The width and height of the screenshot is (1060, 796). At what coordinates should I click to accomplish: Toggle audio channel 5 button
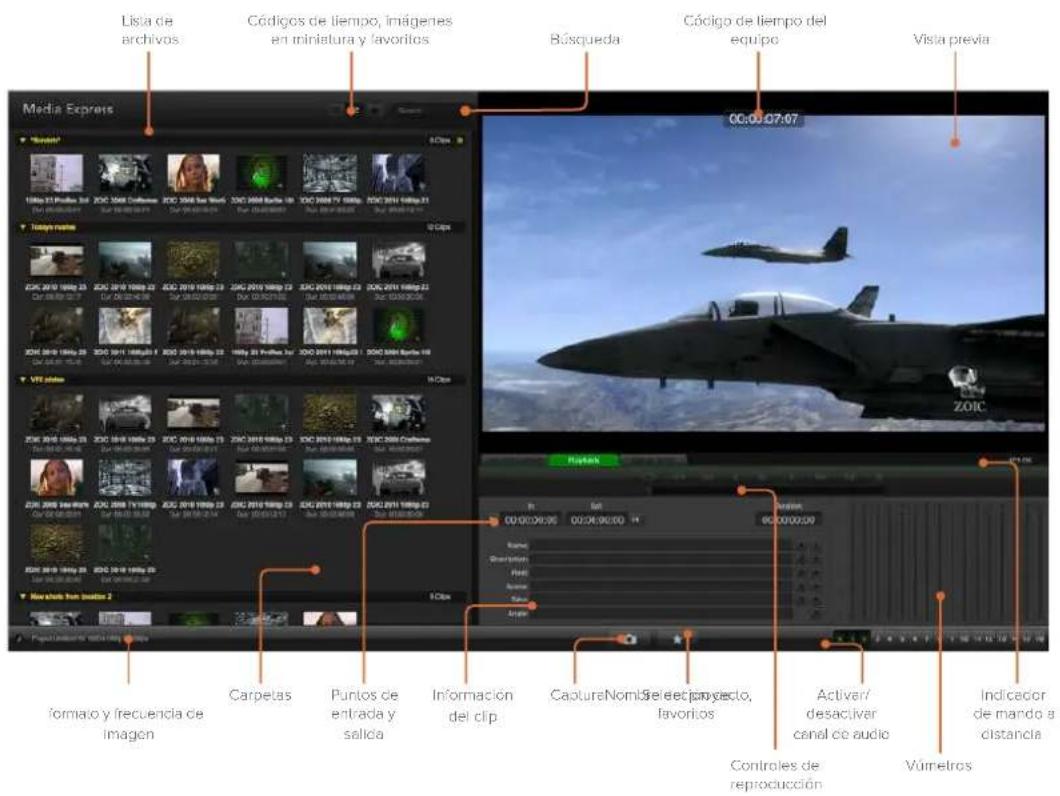[902, 639]
